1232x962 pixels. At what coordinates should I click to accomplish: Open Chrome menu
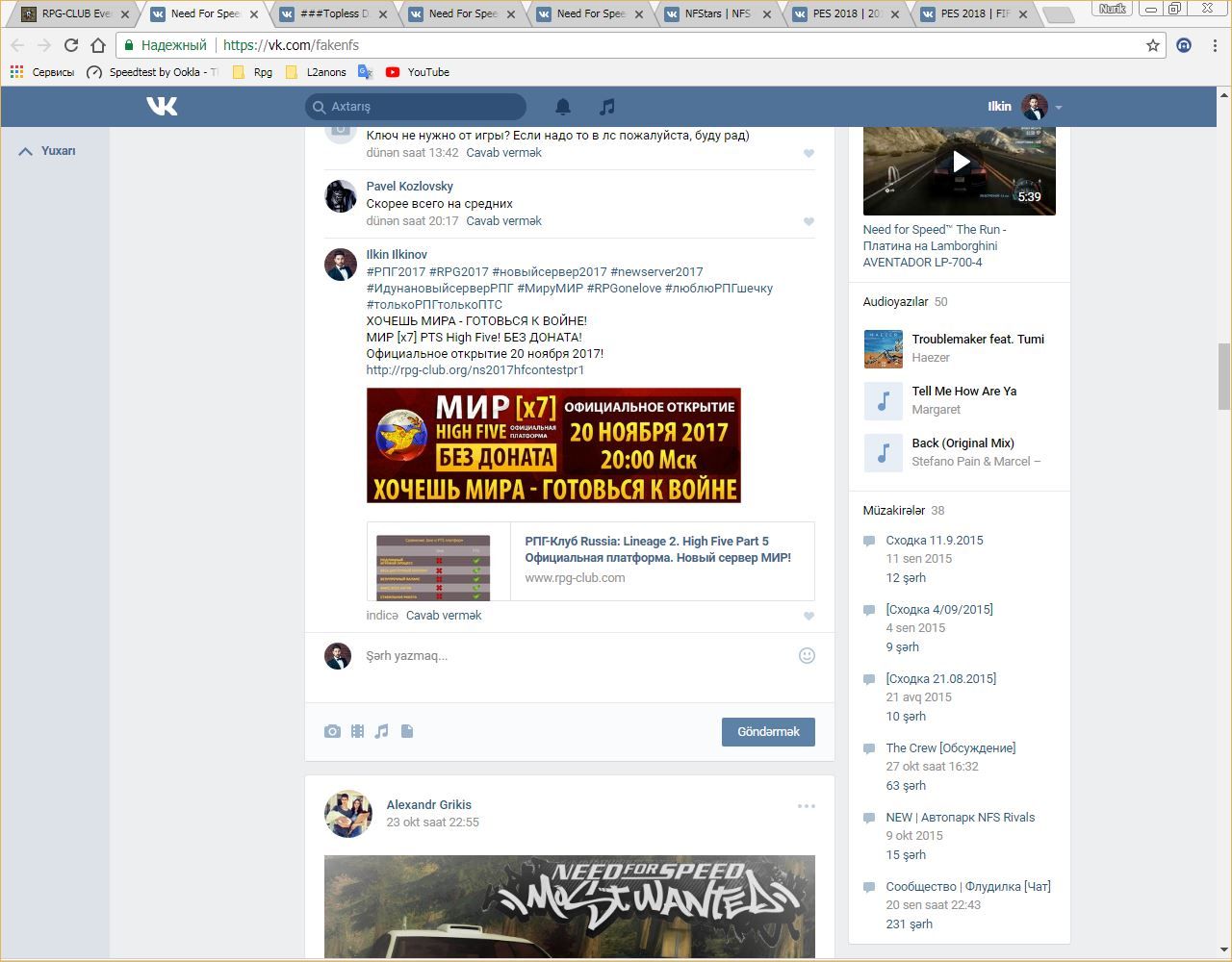click(x=1215, y=45)
